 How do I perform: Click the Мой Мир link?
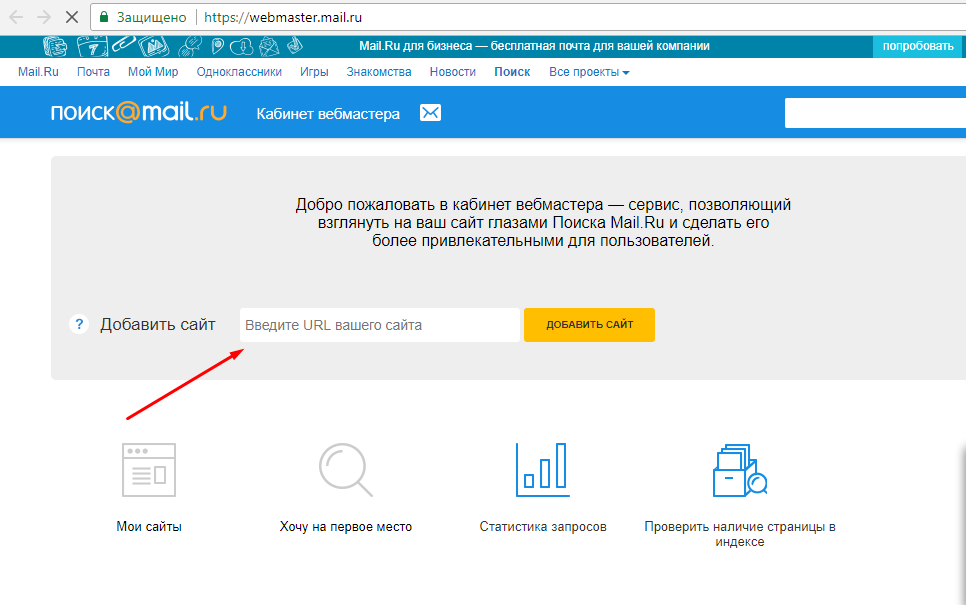coord(153,72)
